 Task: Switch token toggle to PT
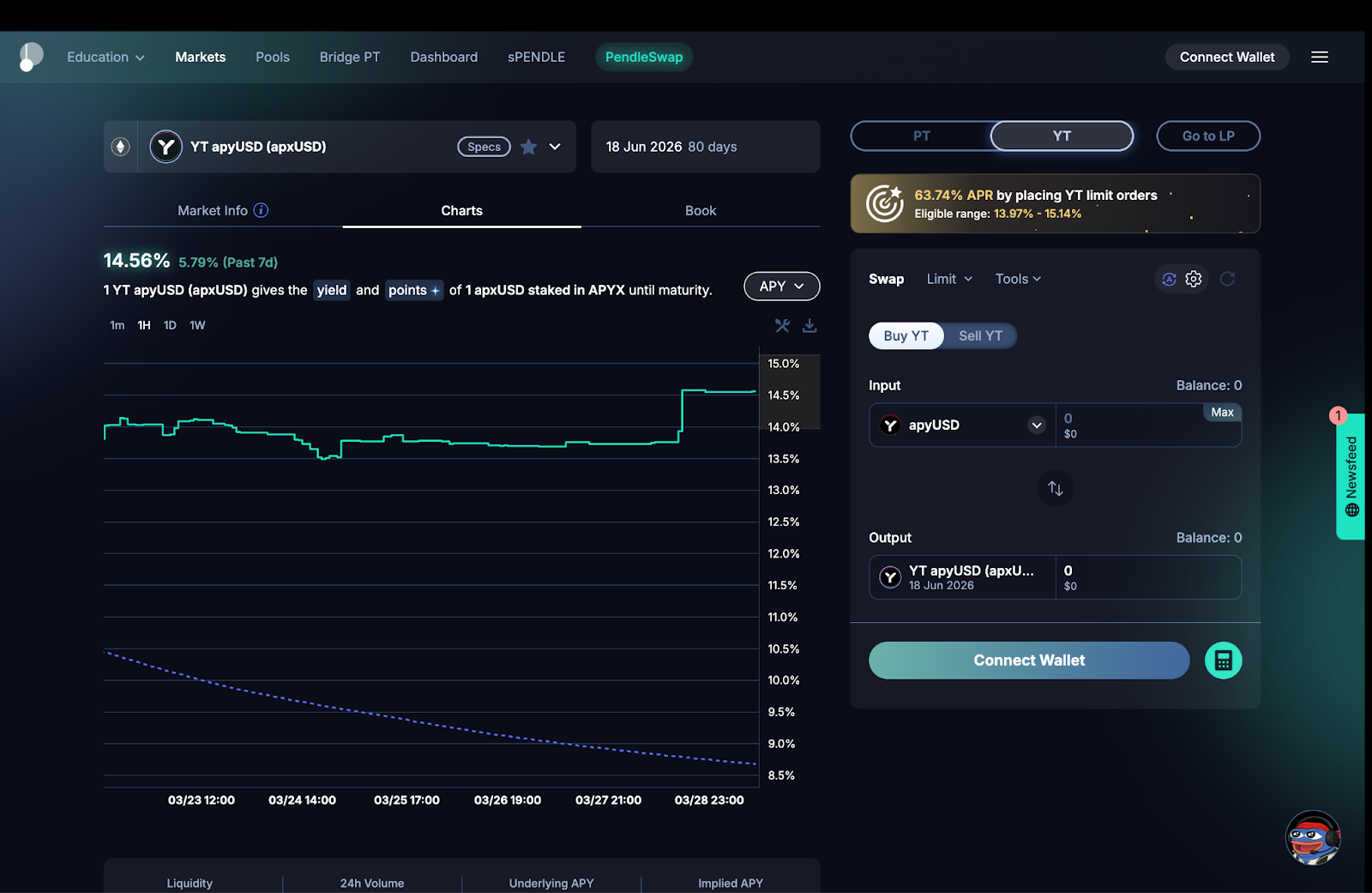pyautogui.click(x=922, y=136)
